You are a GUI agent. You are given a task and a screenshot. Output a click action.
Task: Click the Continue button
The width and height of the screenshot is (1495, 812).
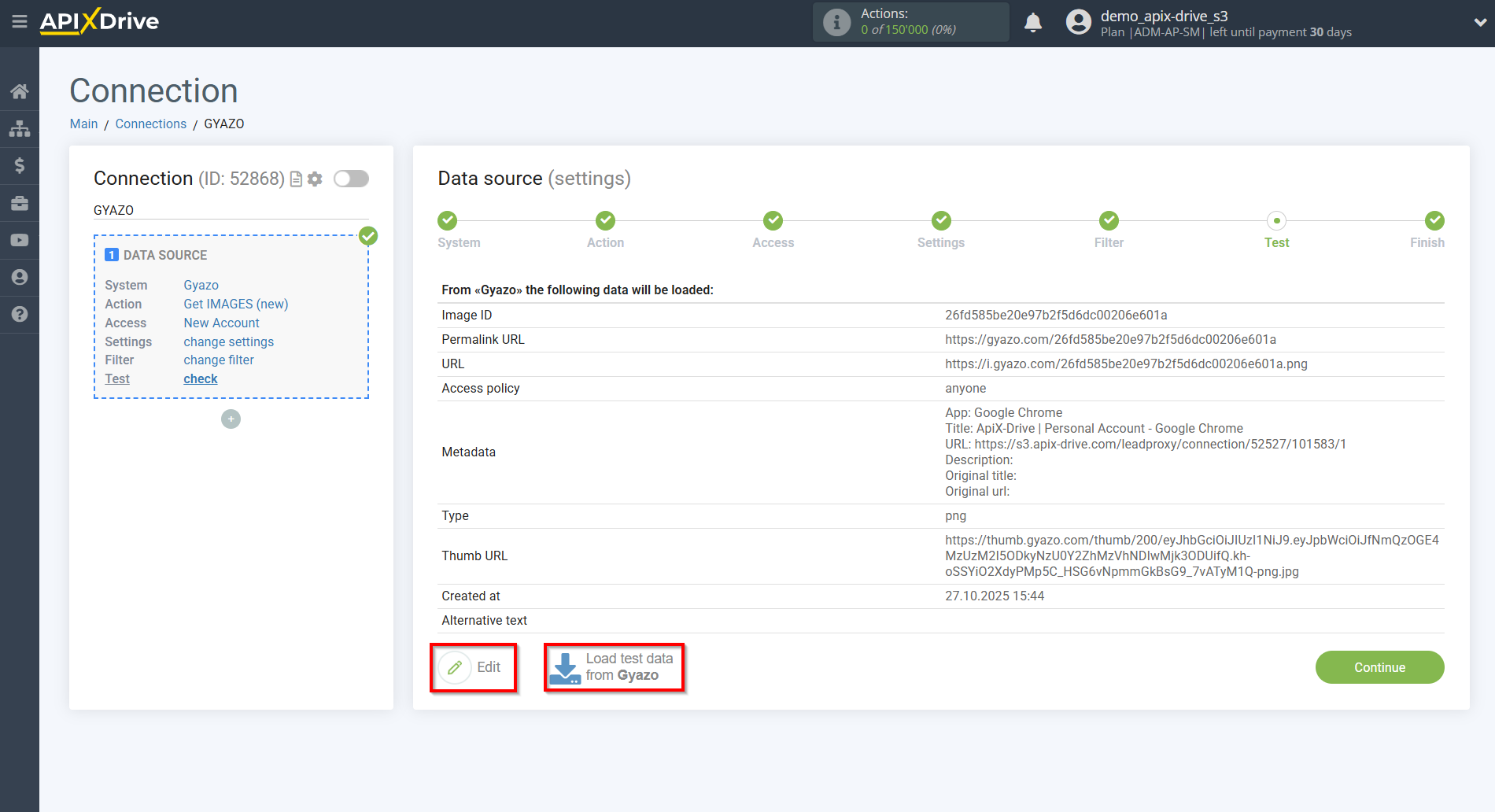pos(1379,666)
